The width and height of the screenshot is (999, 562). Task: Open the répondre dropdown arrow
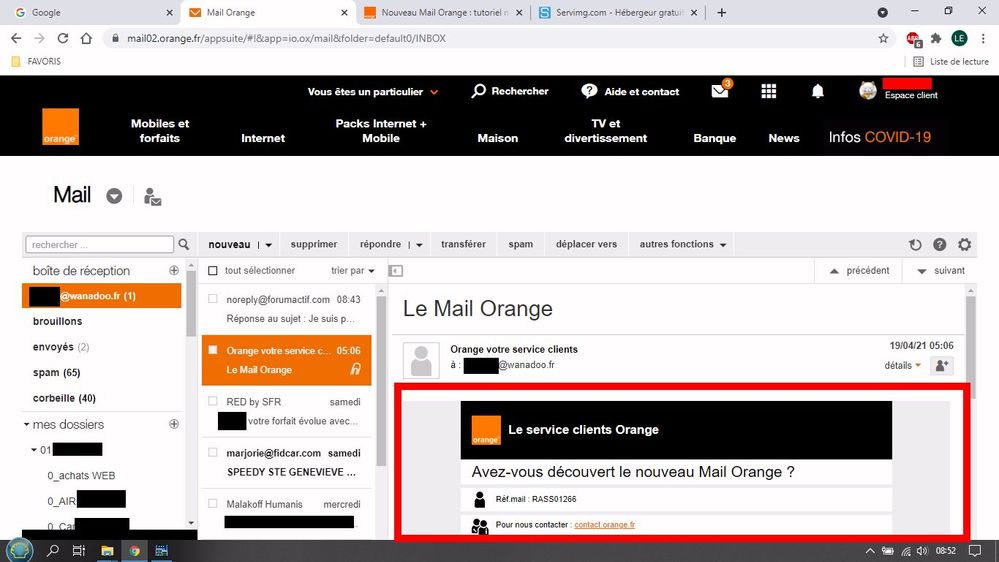click(x=419, y=245)
